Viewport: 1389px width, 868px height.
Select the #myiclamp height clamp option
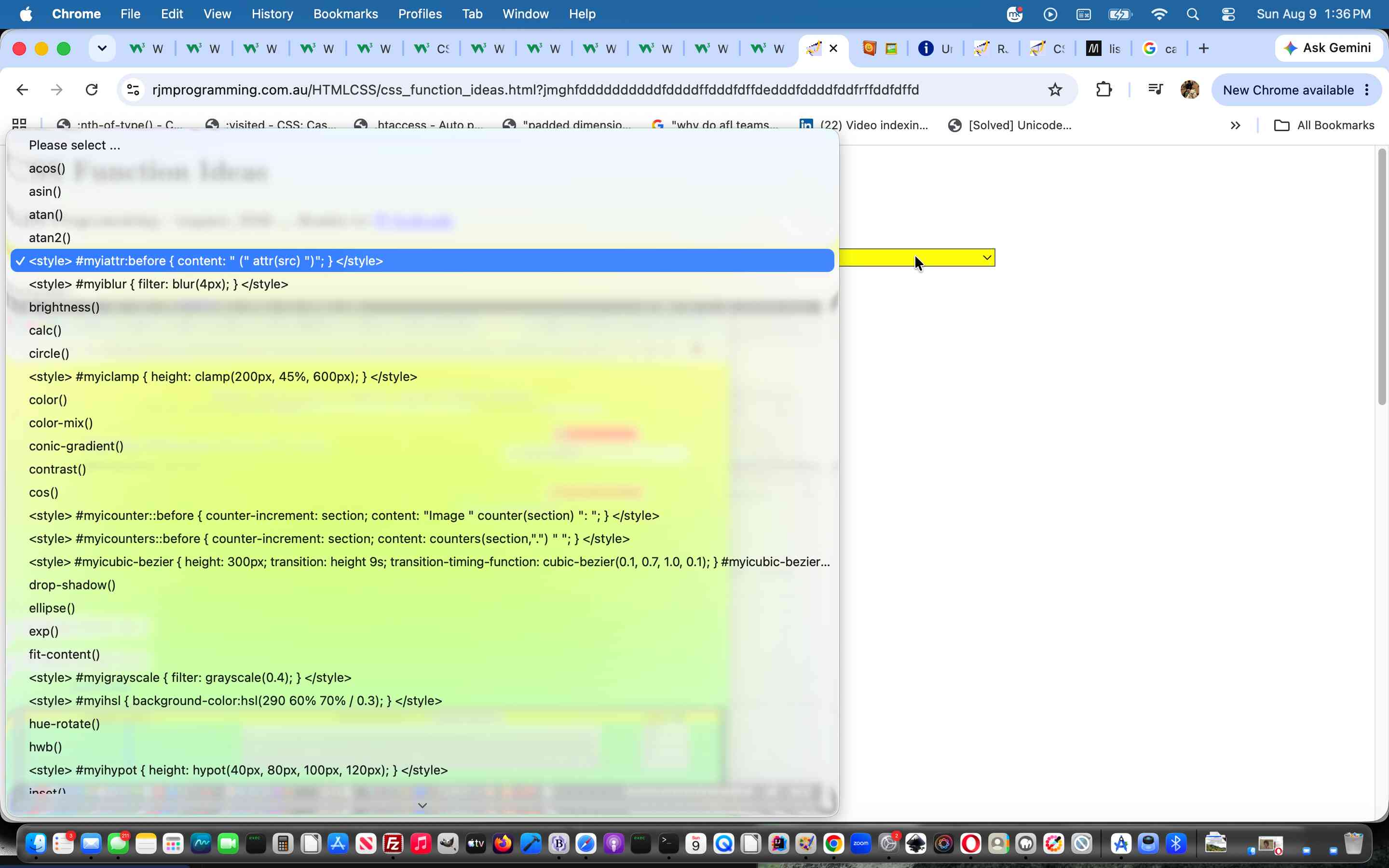pyautogui.click(x=422, y=377)
